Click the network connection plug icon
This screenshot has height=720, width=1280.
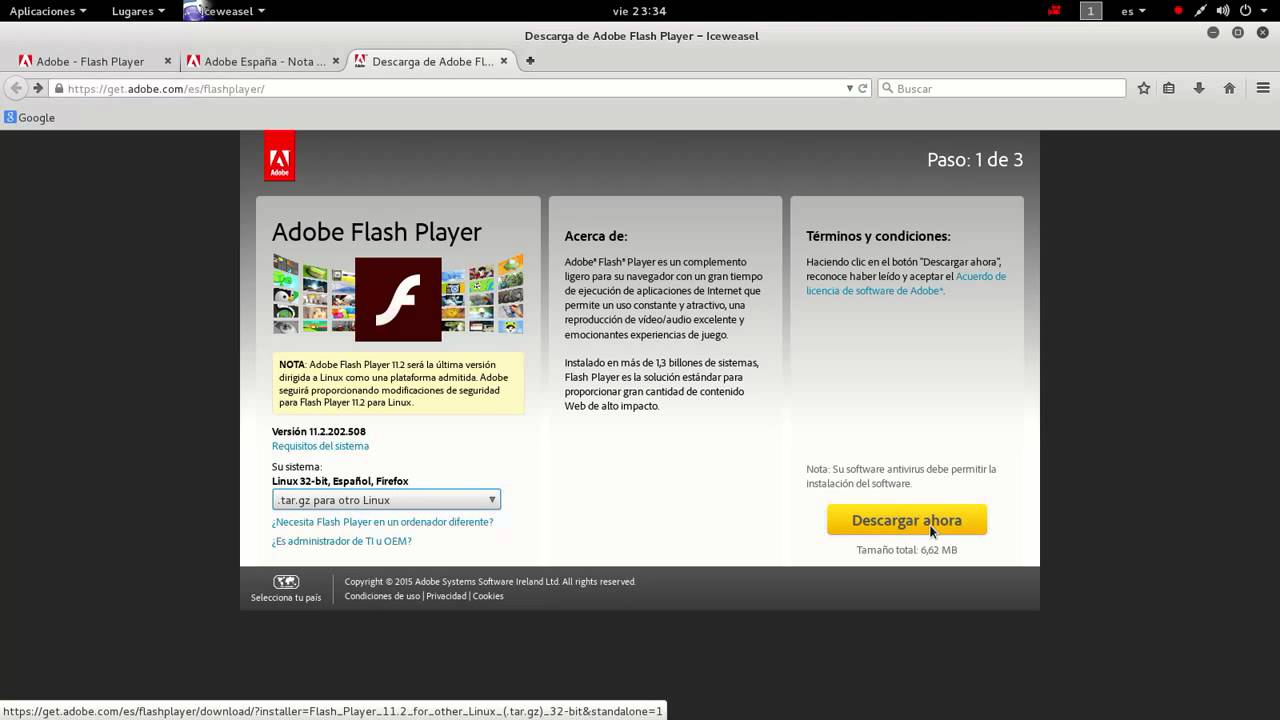[x=1200, y=11]
